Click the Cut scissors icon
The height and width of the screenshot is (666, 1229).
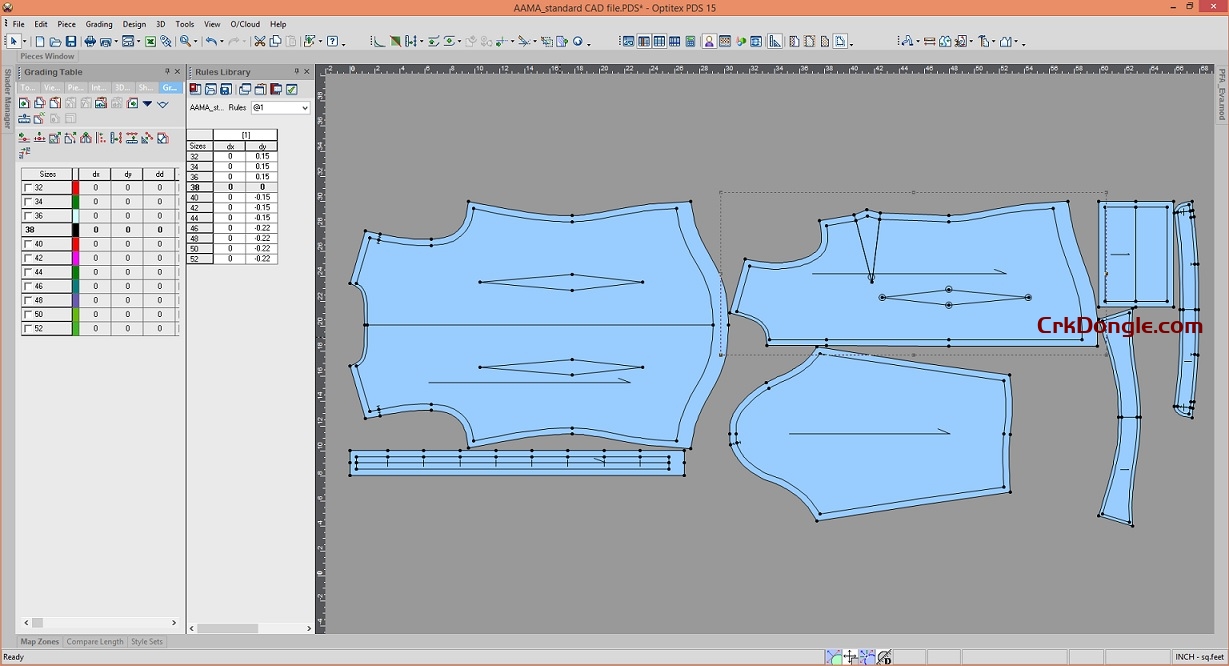coord(260,42)
